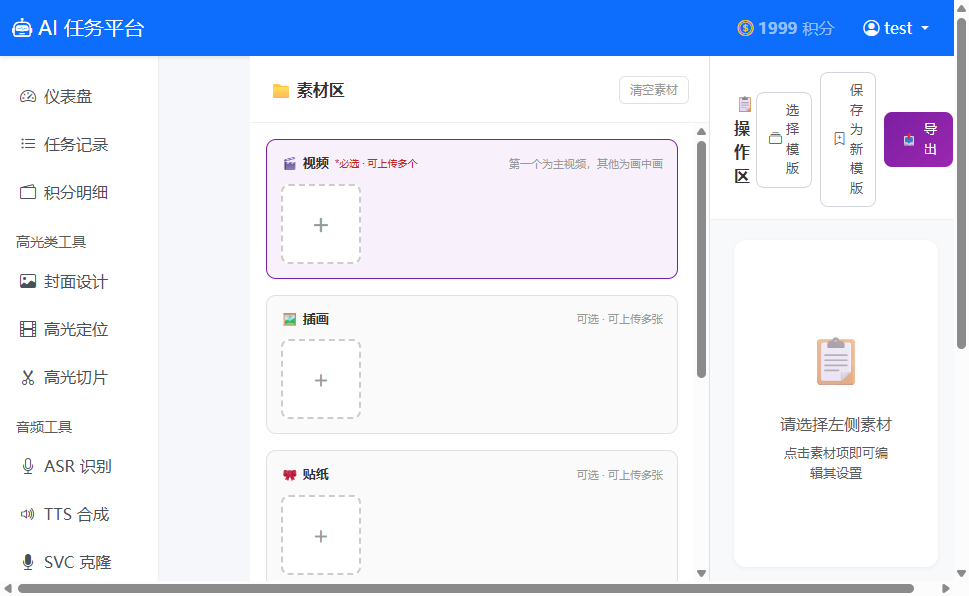Add an illustration via the 插画 plus box
Screen dimensions: 969x596
[321, 380]
